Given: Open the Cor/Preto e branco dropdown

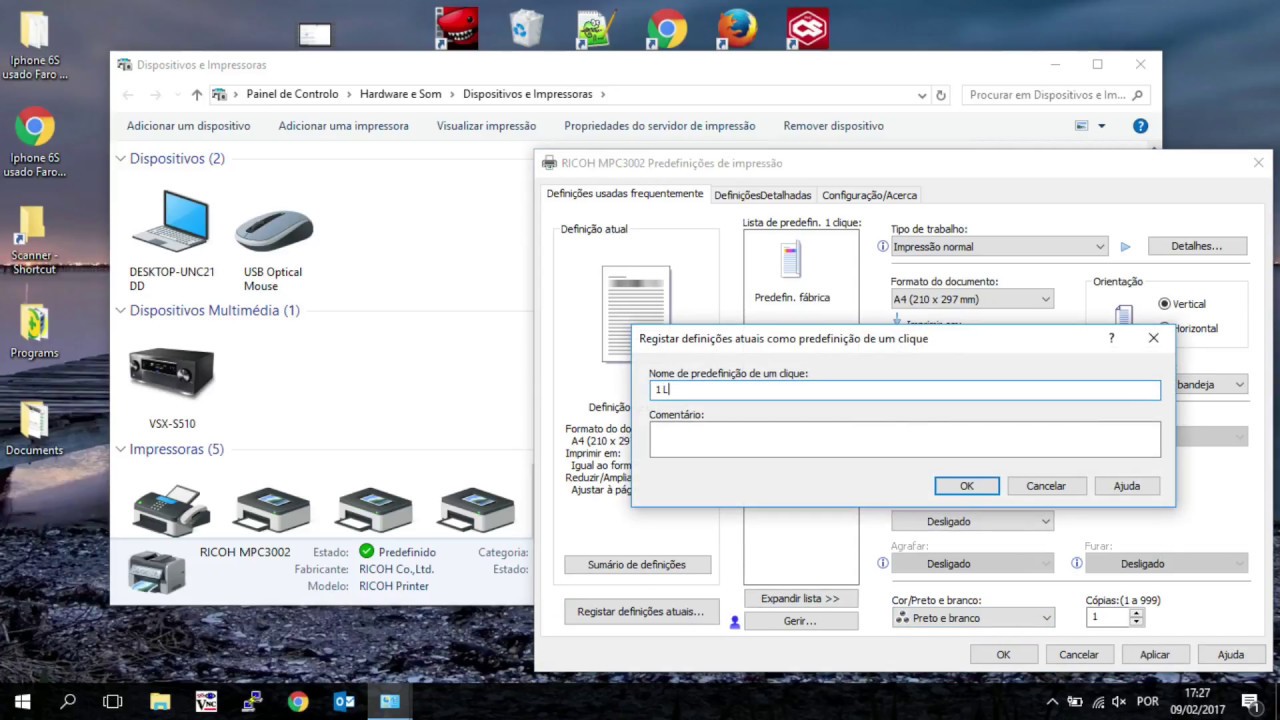Looking at the screenshot, I should (x=972, y=618).
